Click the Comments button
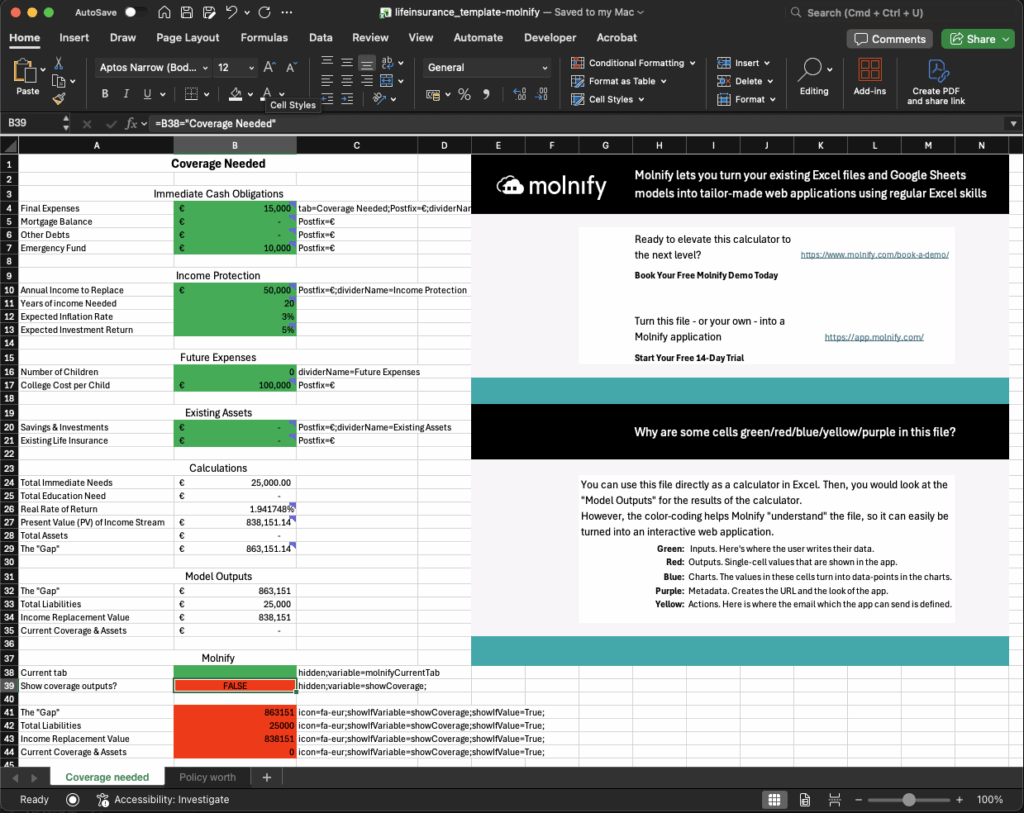This screenshot has height=813, width=1024. pyautogui.click(x=888, y=38)
